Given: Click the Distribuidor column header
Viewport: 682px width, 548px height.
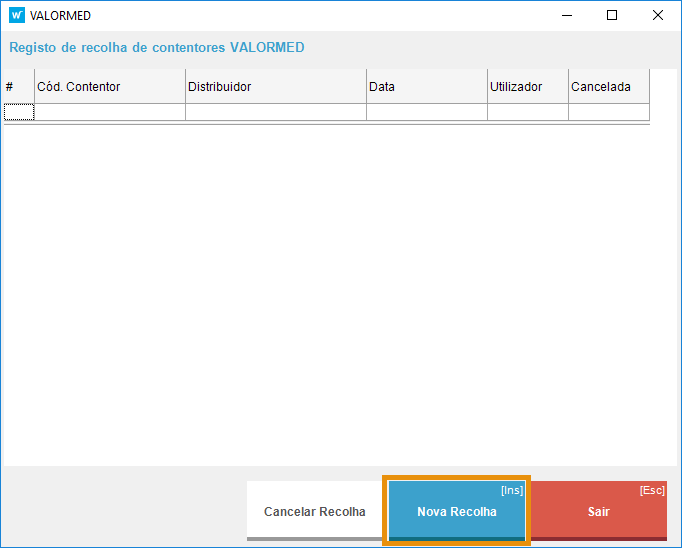Looking at the screenshot, I should pos(276,87).
